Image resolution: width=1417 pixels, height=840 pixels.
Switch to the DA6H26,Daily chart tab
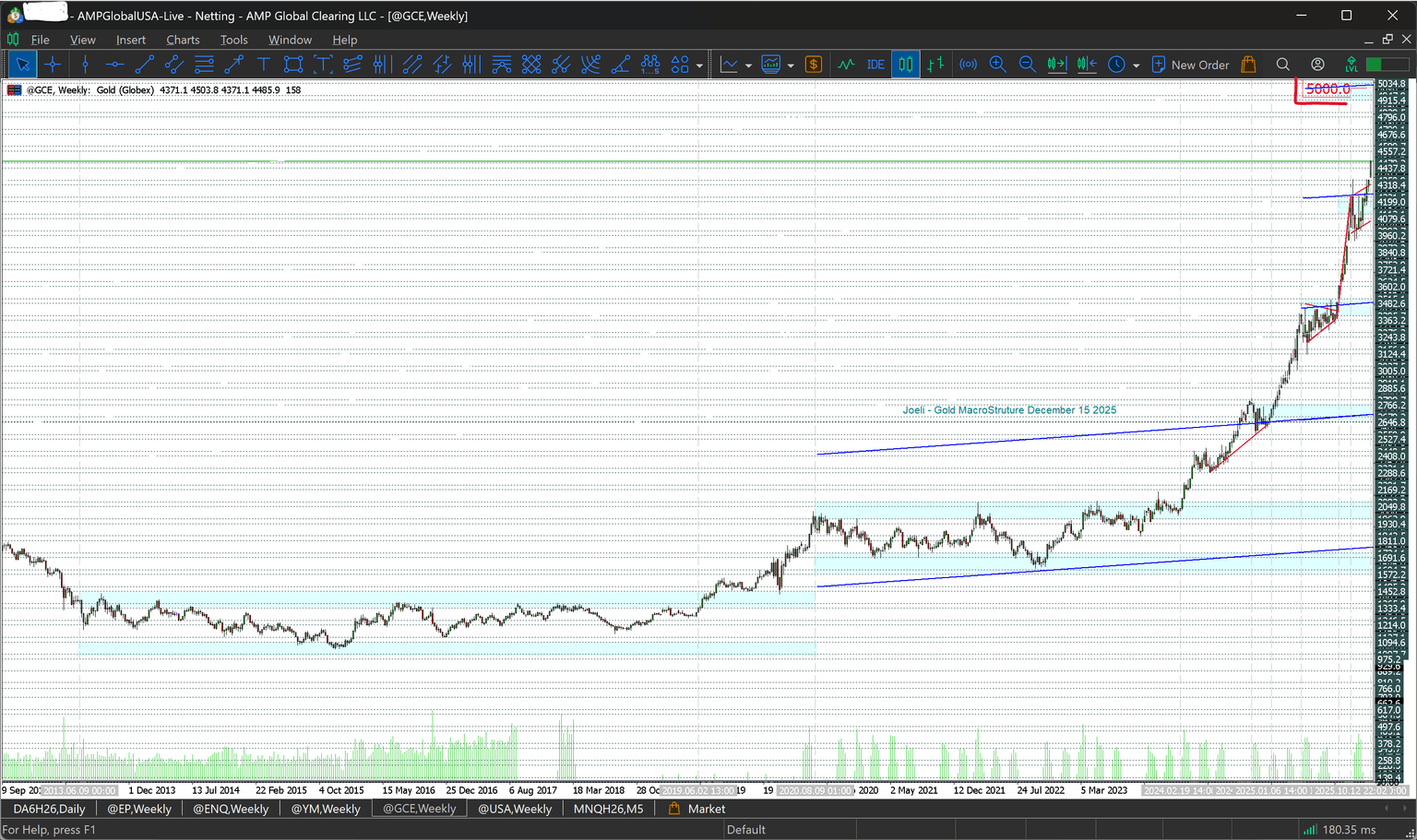coord(49,809)
